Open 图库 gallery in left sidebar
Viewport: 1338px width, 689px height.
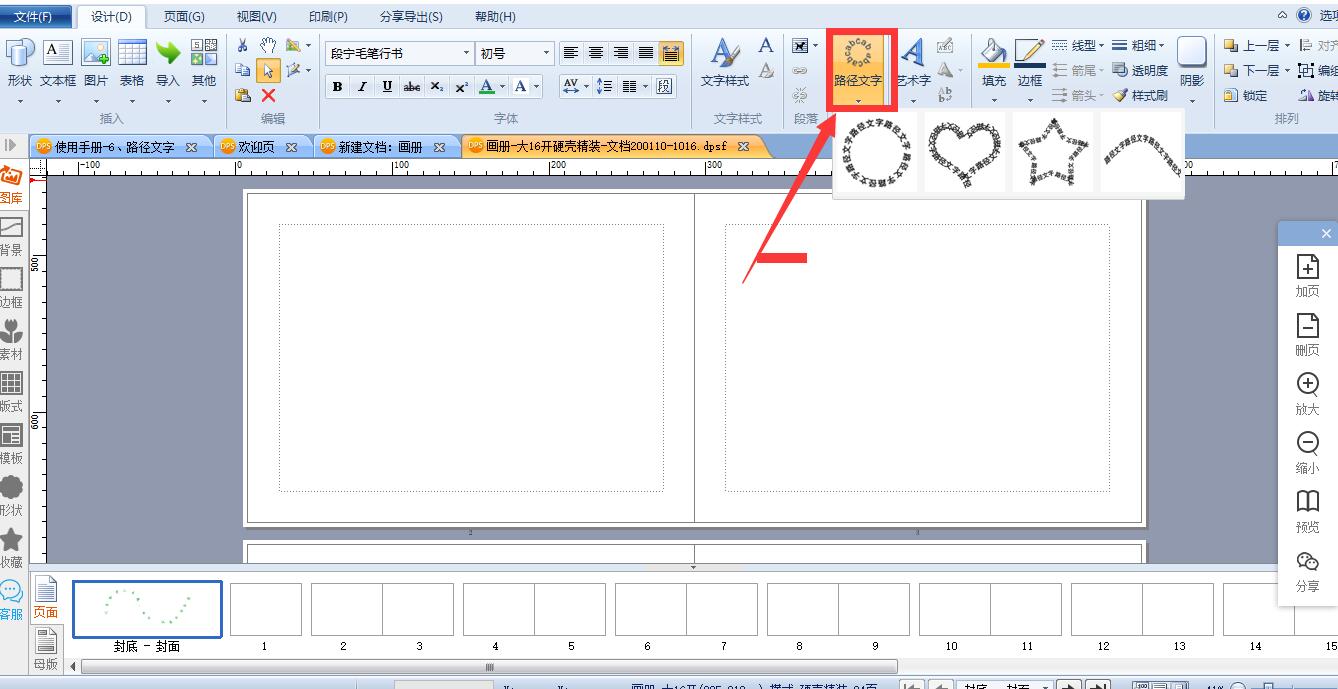[x=11, y=185]
